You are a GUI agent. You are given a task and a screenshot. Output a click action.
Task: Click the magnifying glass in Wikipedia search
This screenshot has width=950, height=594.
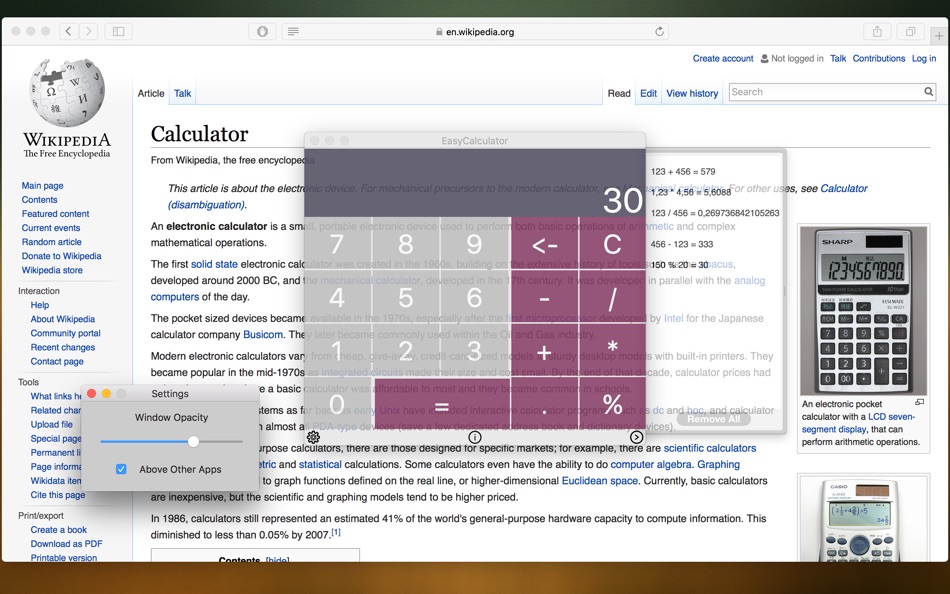(x=928, y=92)
